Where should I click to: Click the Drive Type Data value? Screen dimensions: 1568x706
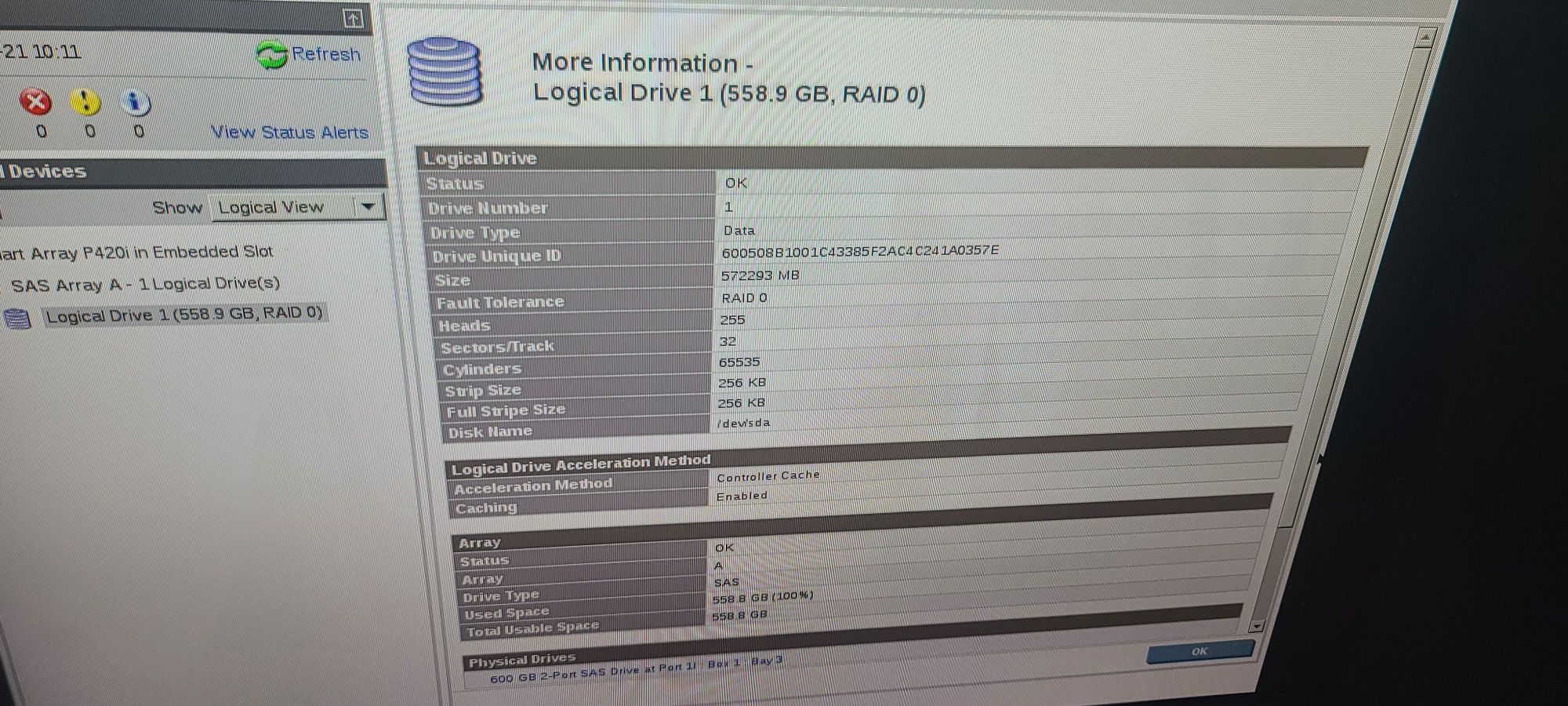[739, 231]
